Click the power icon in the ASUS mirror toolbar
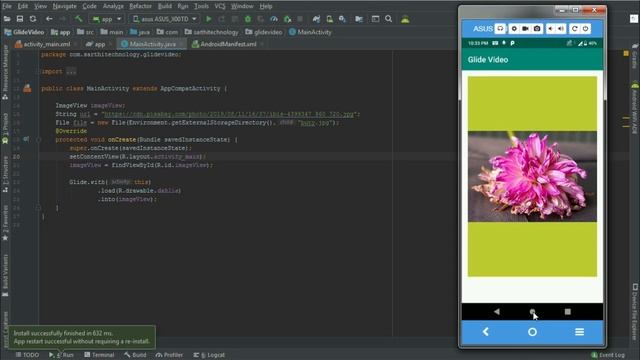 click(x=585, y=29)
